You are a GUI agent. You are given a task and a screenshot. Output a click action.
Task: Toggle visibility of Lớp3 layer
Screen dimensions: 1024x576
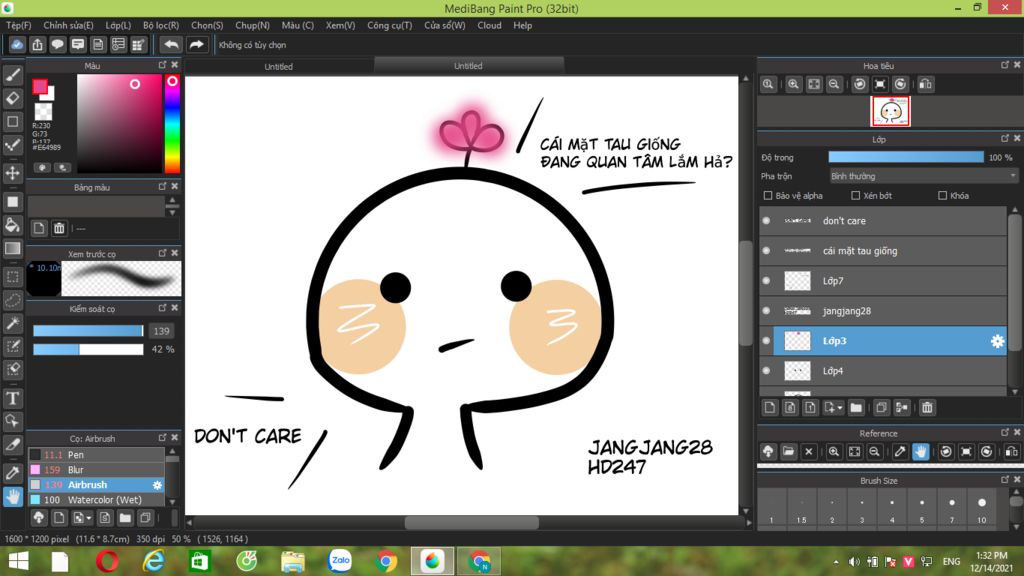click(x=766, y=341)
